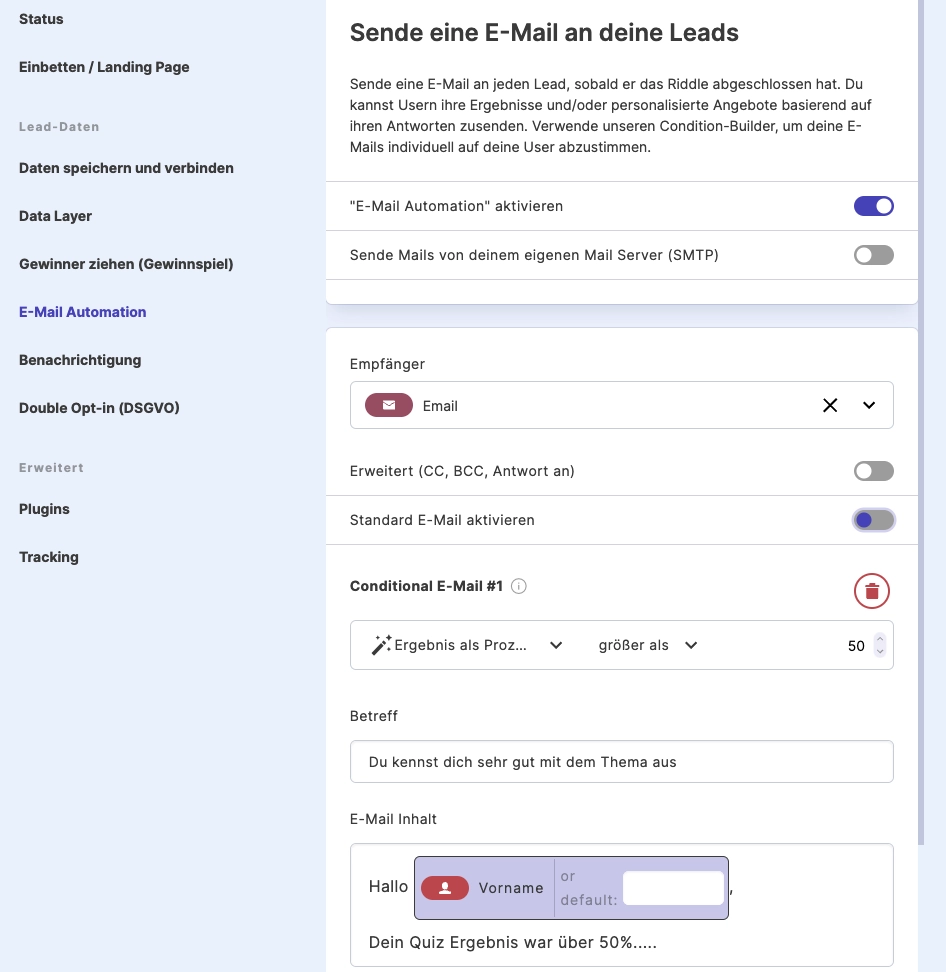Activate the Standard E-Mail toggle
Viewport: 946px width, 972px height.
click(873, 520)
